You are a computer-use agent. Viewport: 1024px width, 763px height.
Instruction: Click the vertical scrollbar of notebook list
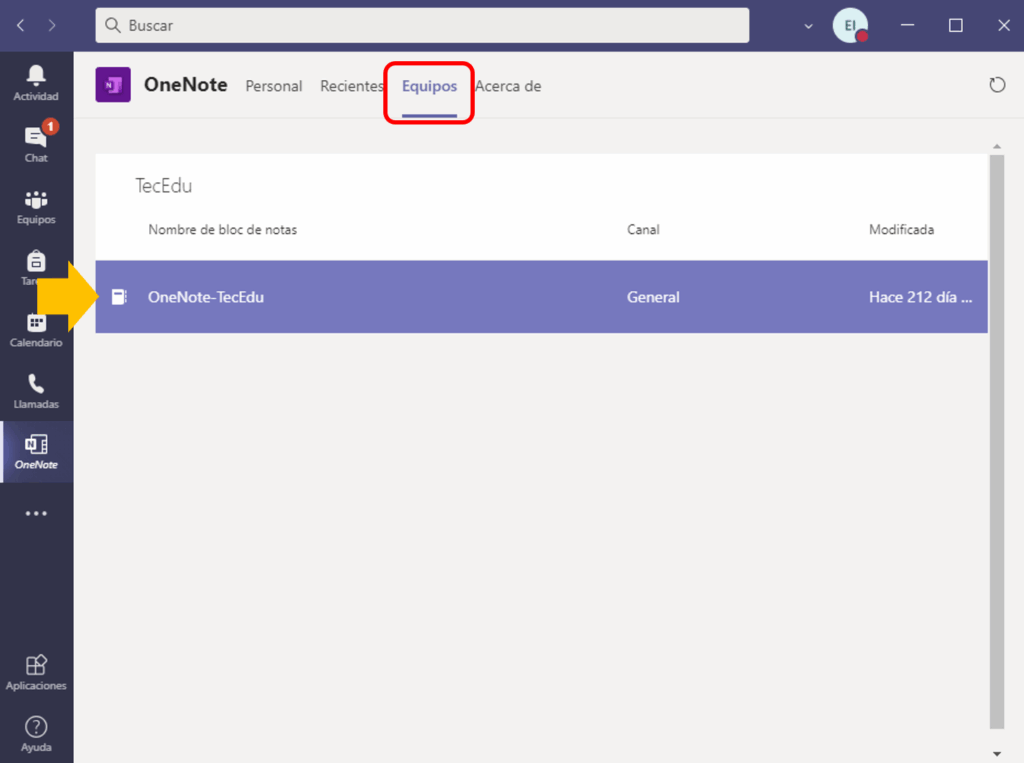point(995,440)
